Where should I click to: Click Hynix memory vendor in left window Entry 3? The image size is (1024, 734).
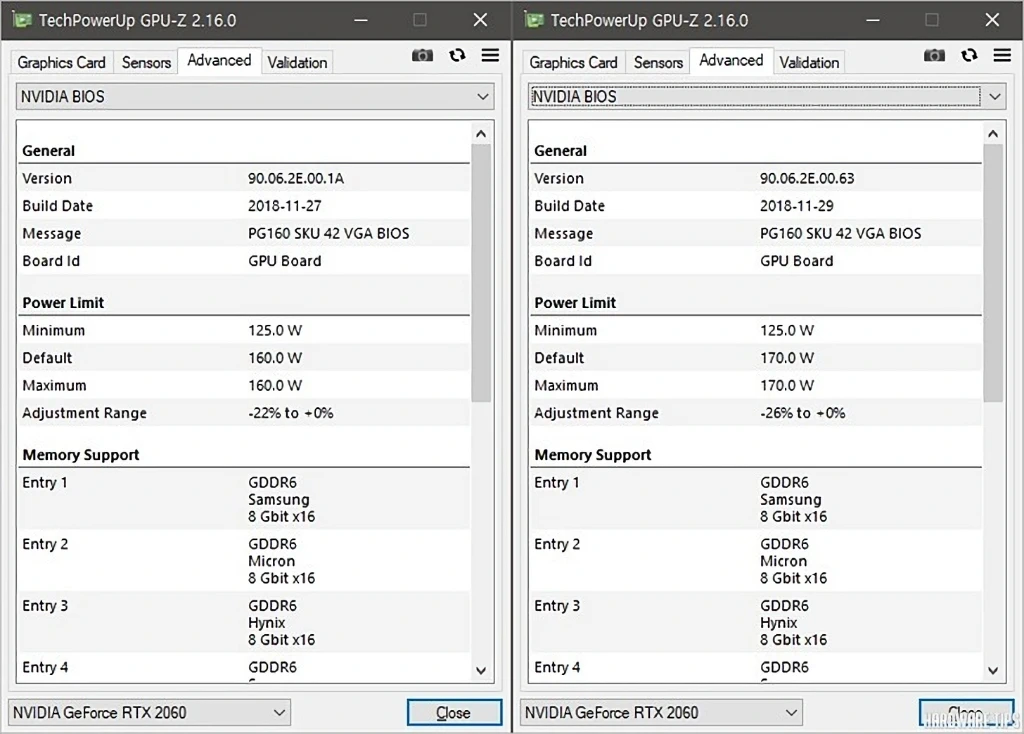[266, 622]
